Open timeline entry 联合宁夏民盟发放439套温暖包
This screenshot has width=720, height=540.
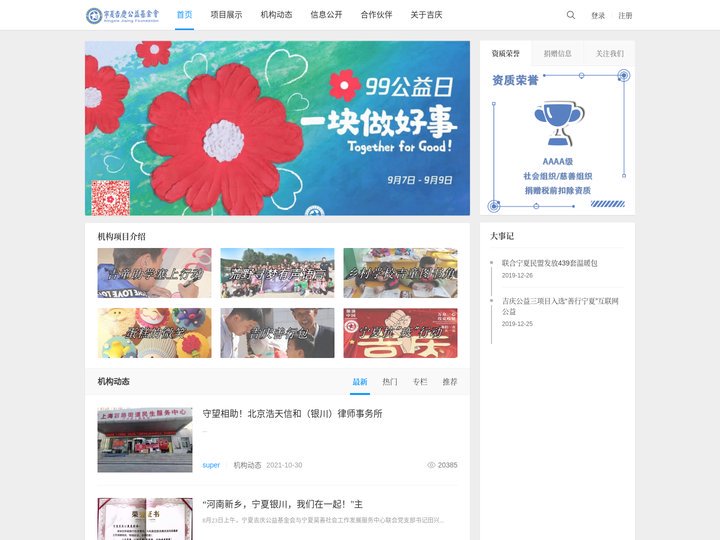pos(549,263)
